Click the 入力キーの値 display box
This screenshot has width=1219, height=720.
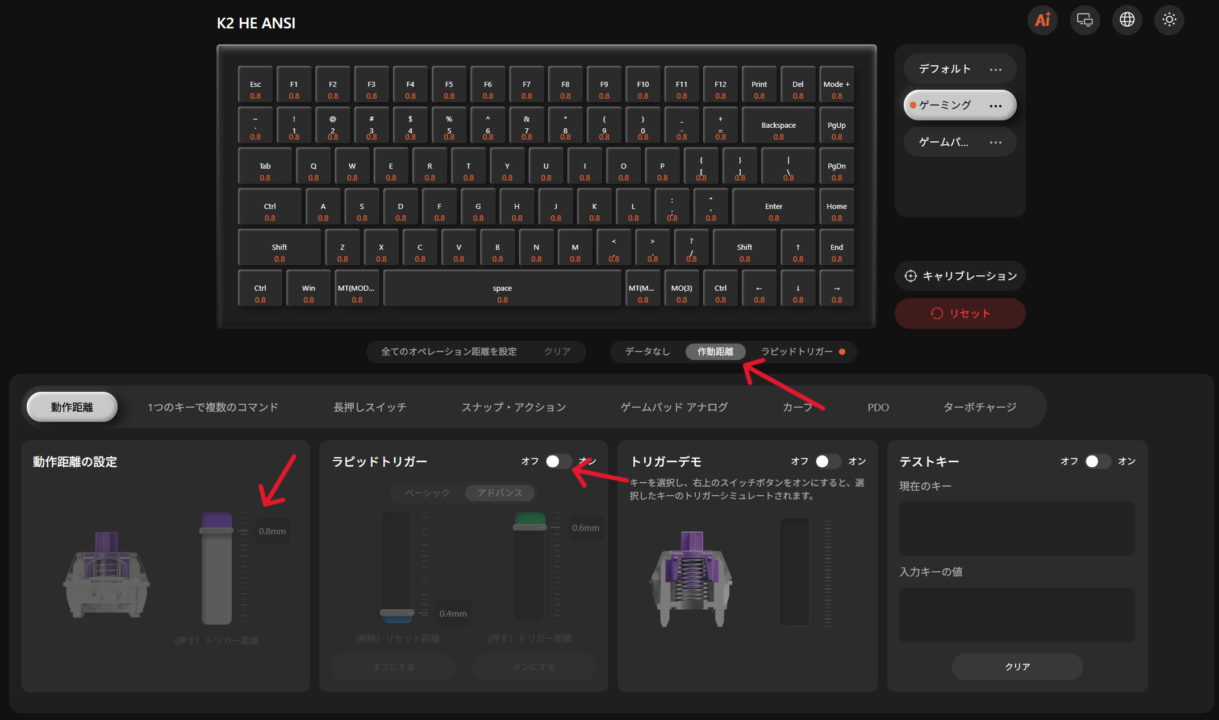point(1017,614)
